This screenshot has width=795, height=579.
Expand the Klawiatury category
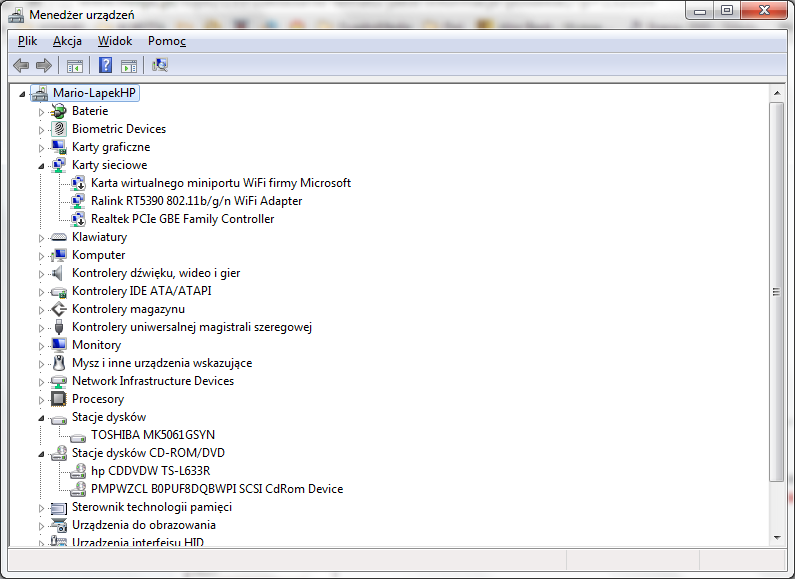41,238
